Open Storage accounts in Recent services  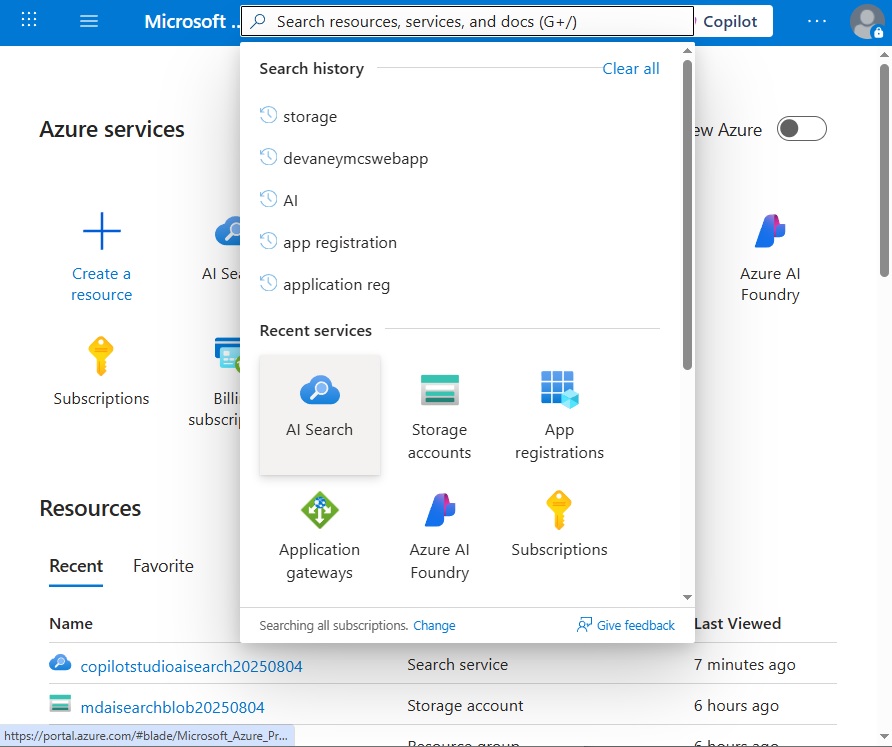coord(439,417)
